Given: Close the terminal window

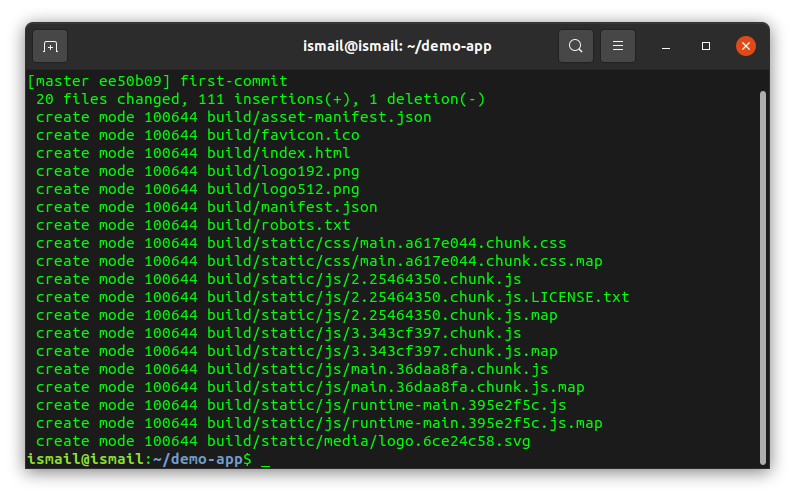Looking at the screenshot, I should coord(746,46).
